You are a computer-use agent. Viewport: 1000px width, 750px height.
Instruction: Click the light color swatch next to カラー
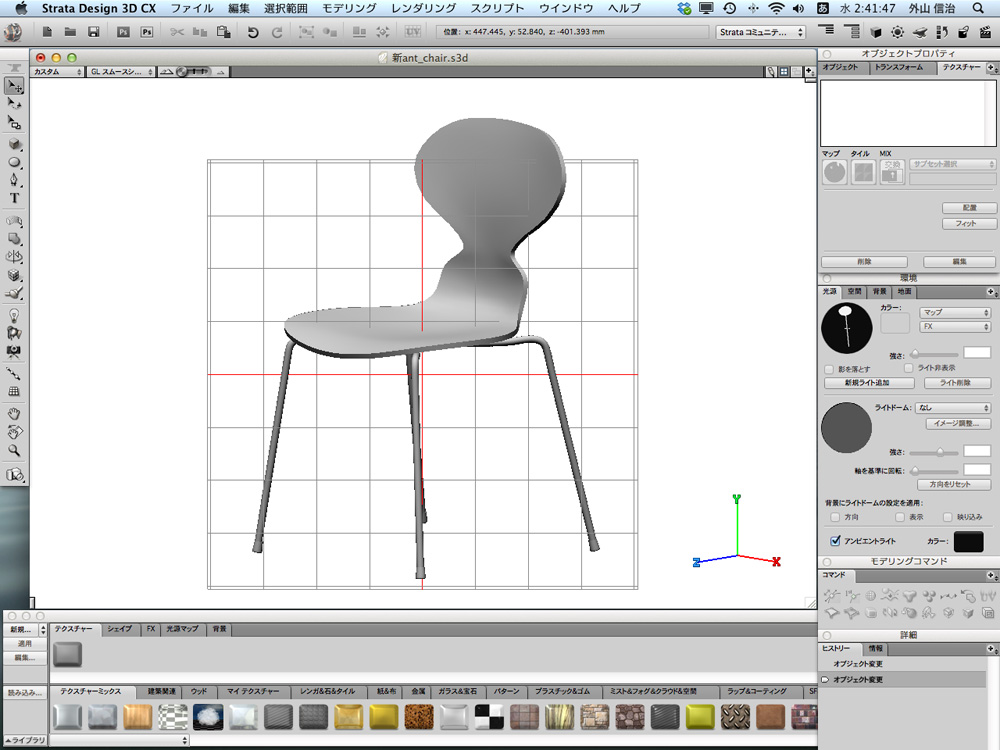tap(895, 323)
